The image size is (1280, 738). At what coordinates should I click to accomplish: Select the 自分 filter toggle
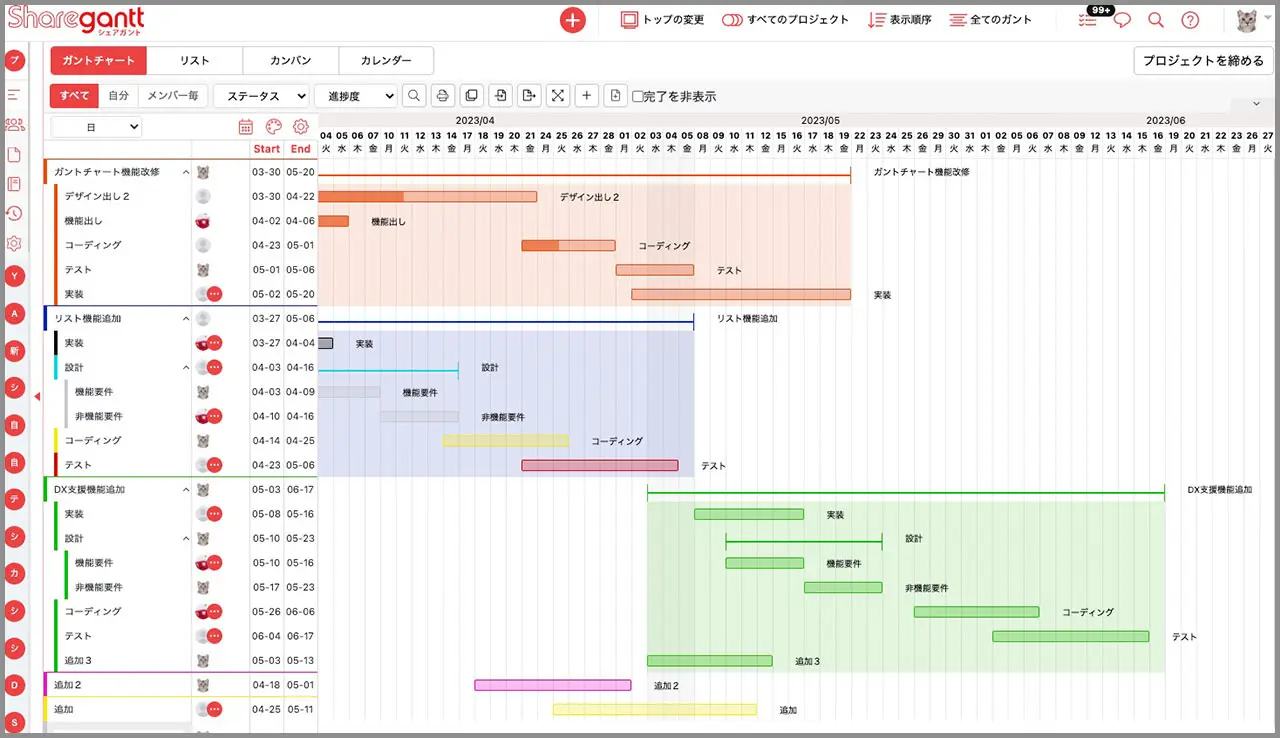[119, 96]
